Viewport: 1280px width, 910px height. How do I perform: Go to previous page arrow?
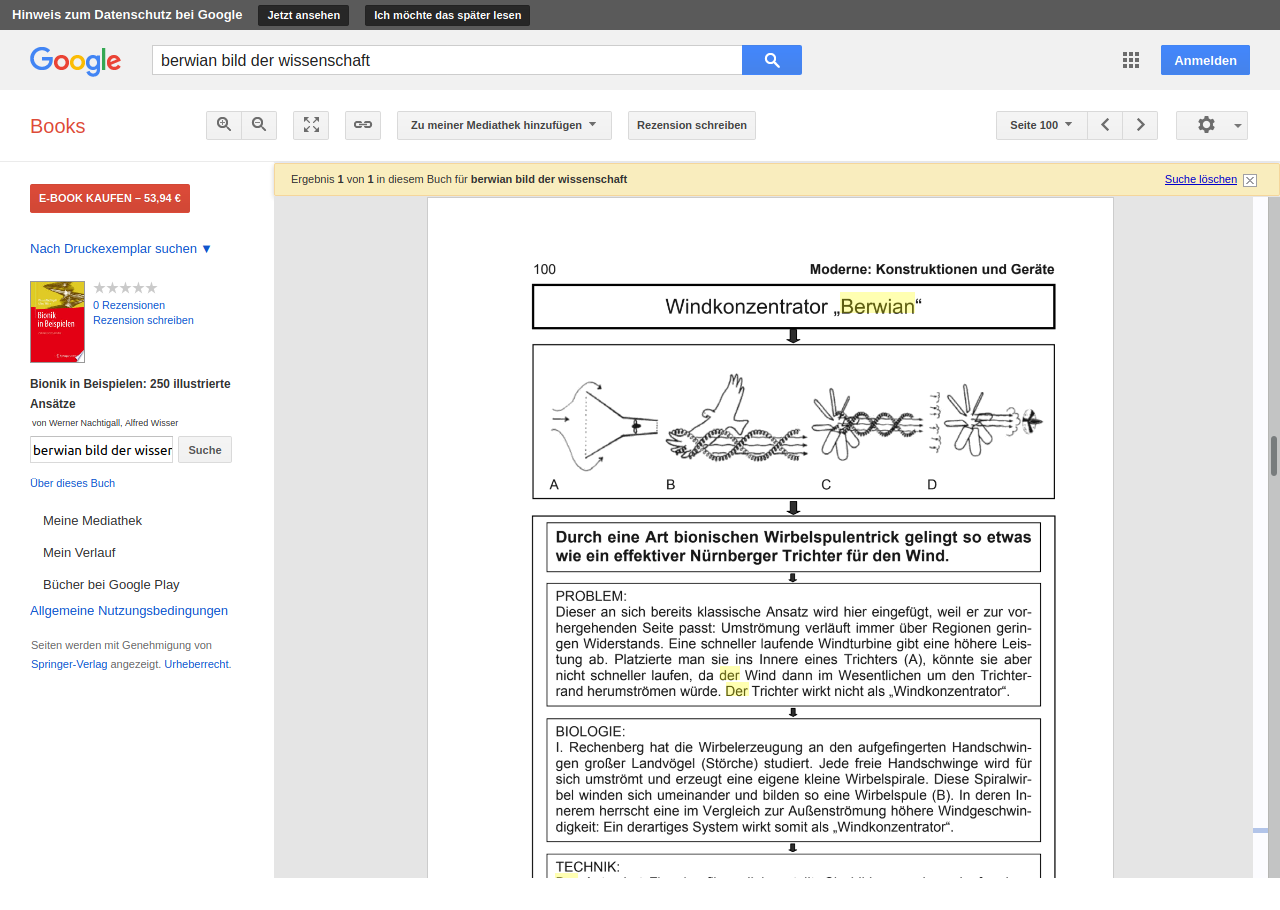pyautogui.click(x=1105, y=125)
